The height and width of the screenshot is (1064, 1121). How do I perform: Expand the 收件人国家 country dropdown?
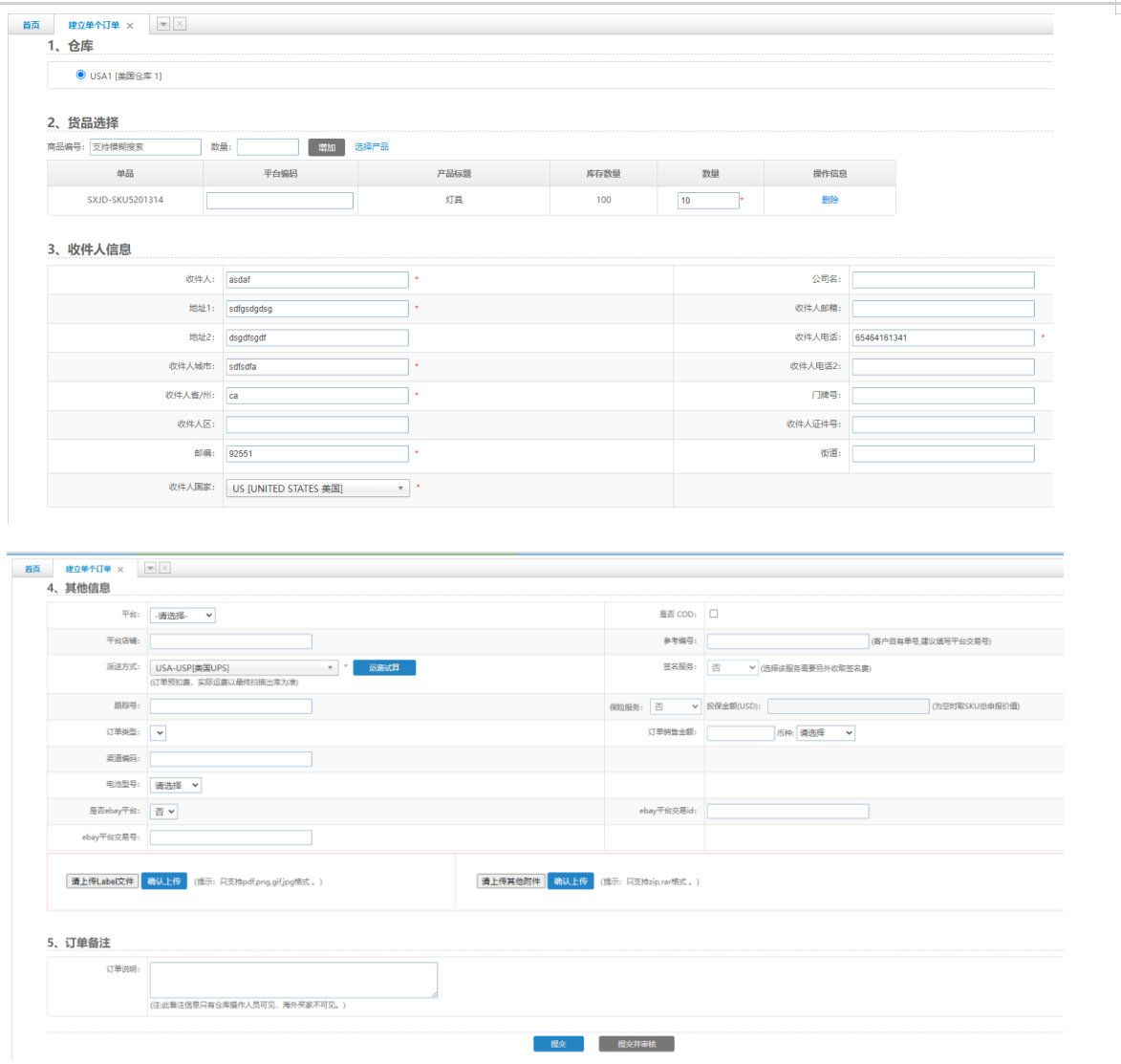(x=317, y=489)
